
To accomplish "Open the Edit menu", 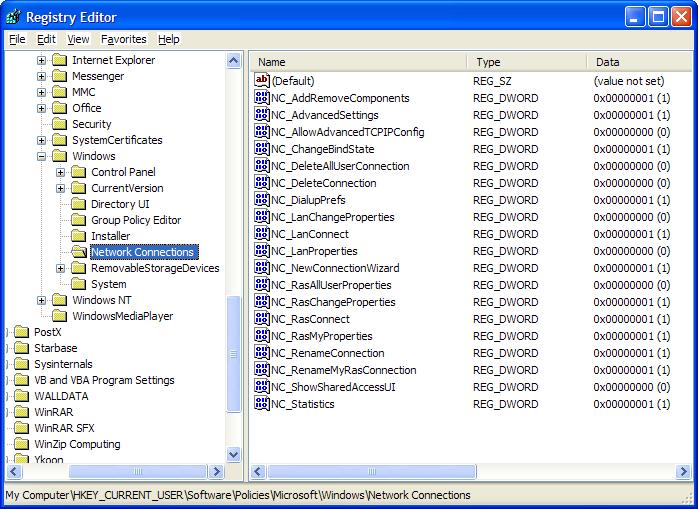I will (x=46, y=39).
